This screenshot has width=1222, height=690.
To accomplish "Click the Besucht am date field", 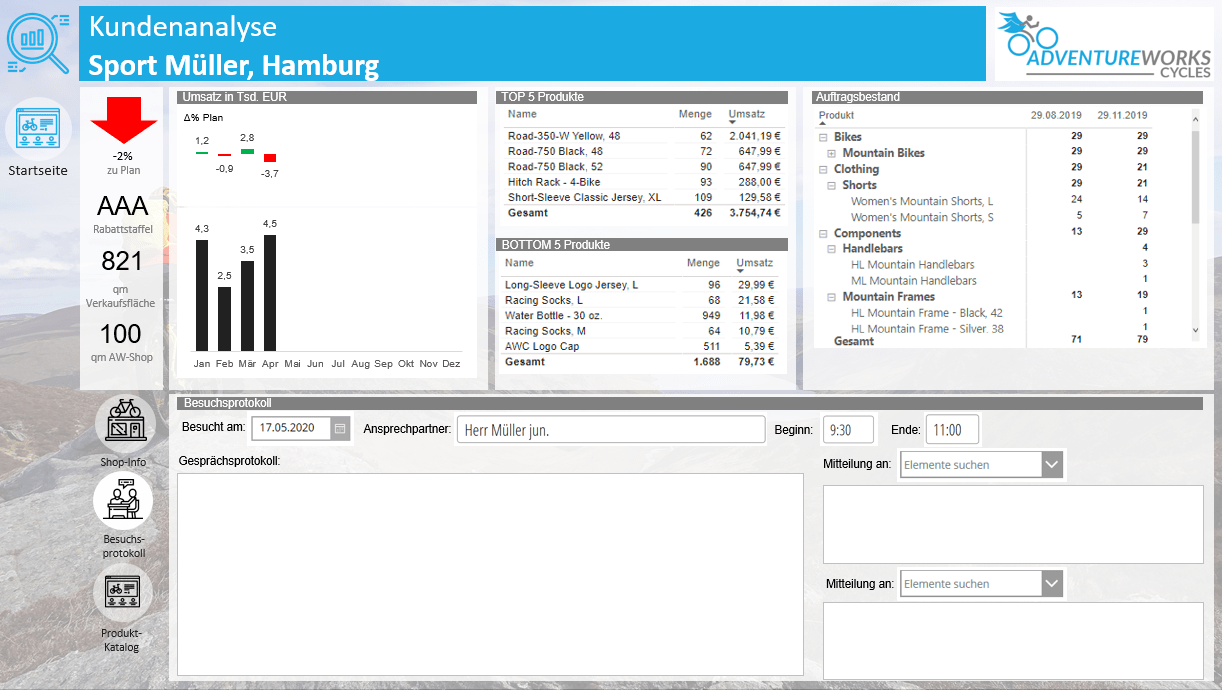I will tap(291, 428).
